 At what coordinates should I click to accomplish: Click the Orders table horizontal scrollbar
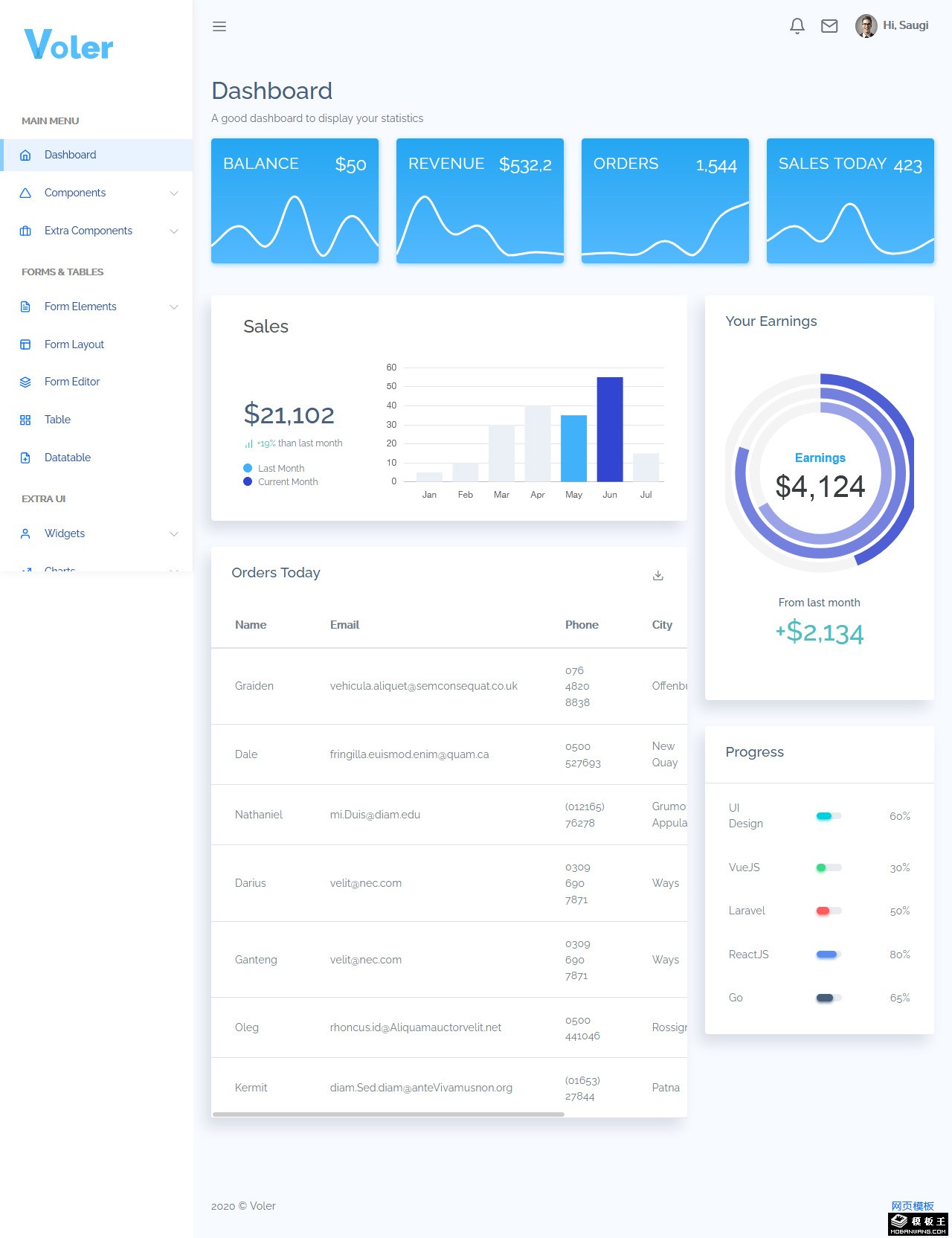coord(388,1114)
